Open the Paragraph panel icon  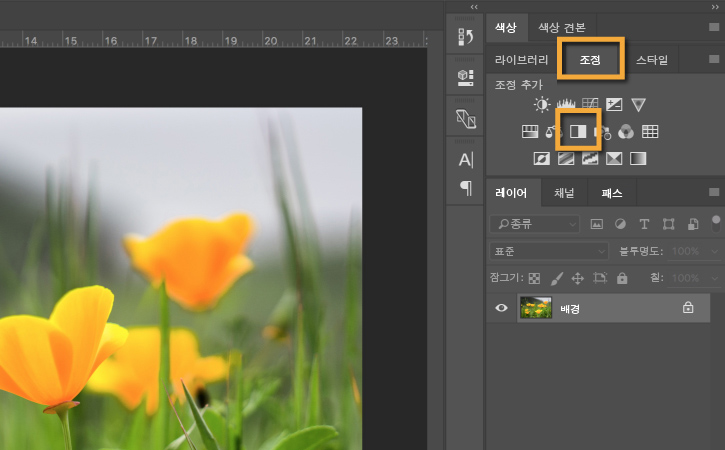[466, 188]
